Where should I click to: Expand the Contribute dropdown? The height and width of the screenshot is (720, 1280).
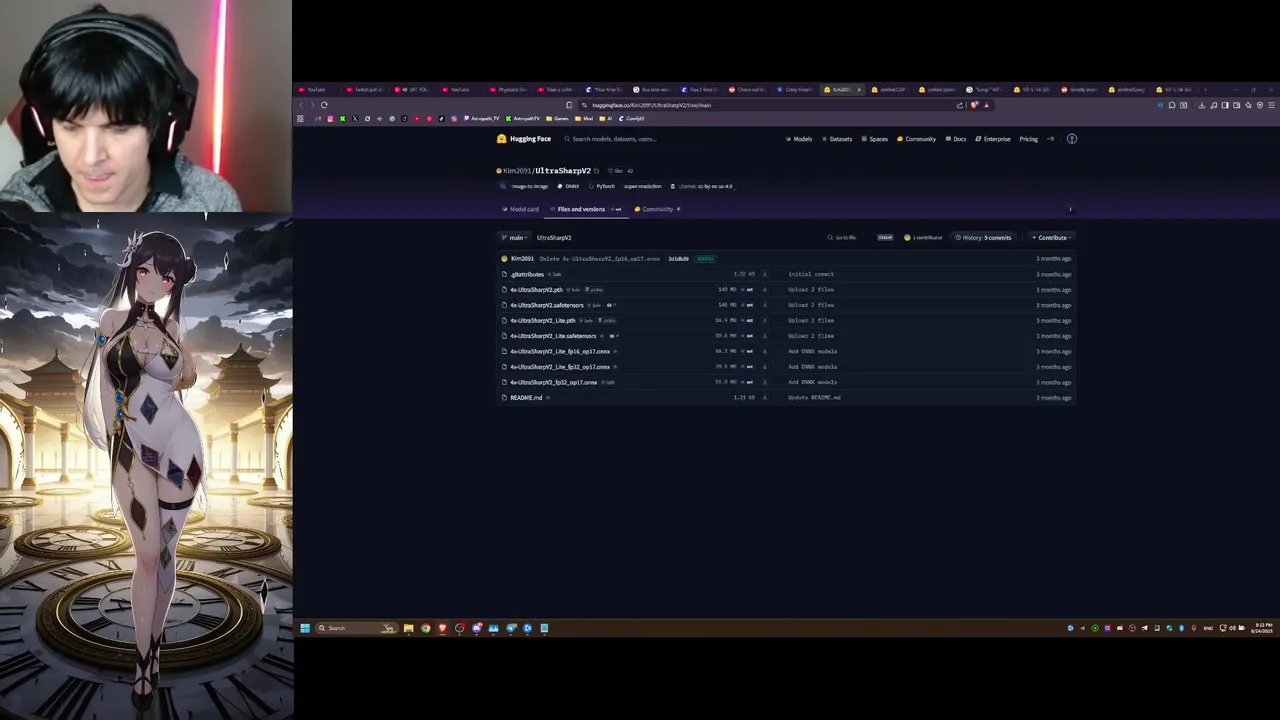(x=1052, y=238)
